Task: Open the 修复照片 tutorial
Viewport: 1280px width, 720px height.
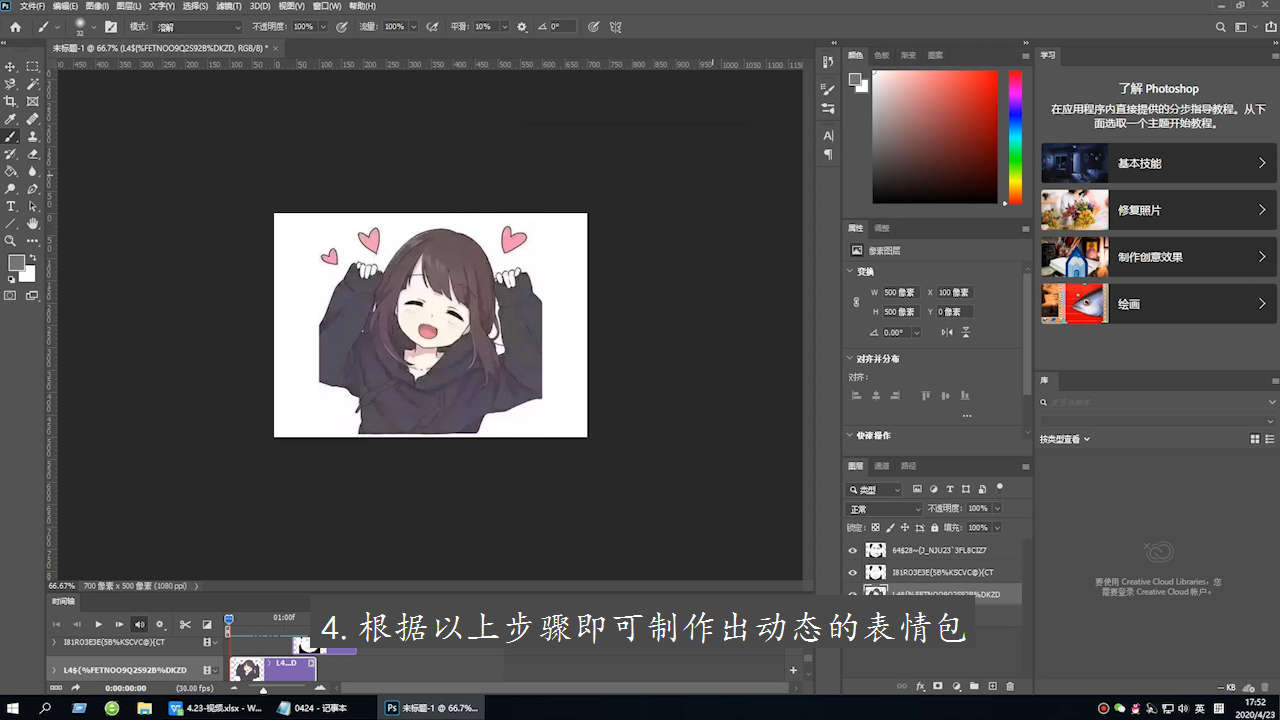Action: [1159, 210]
